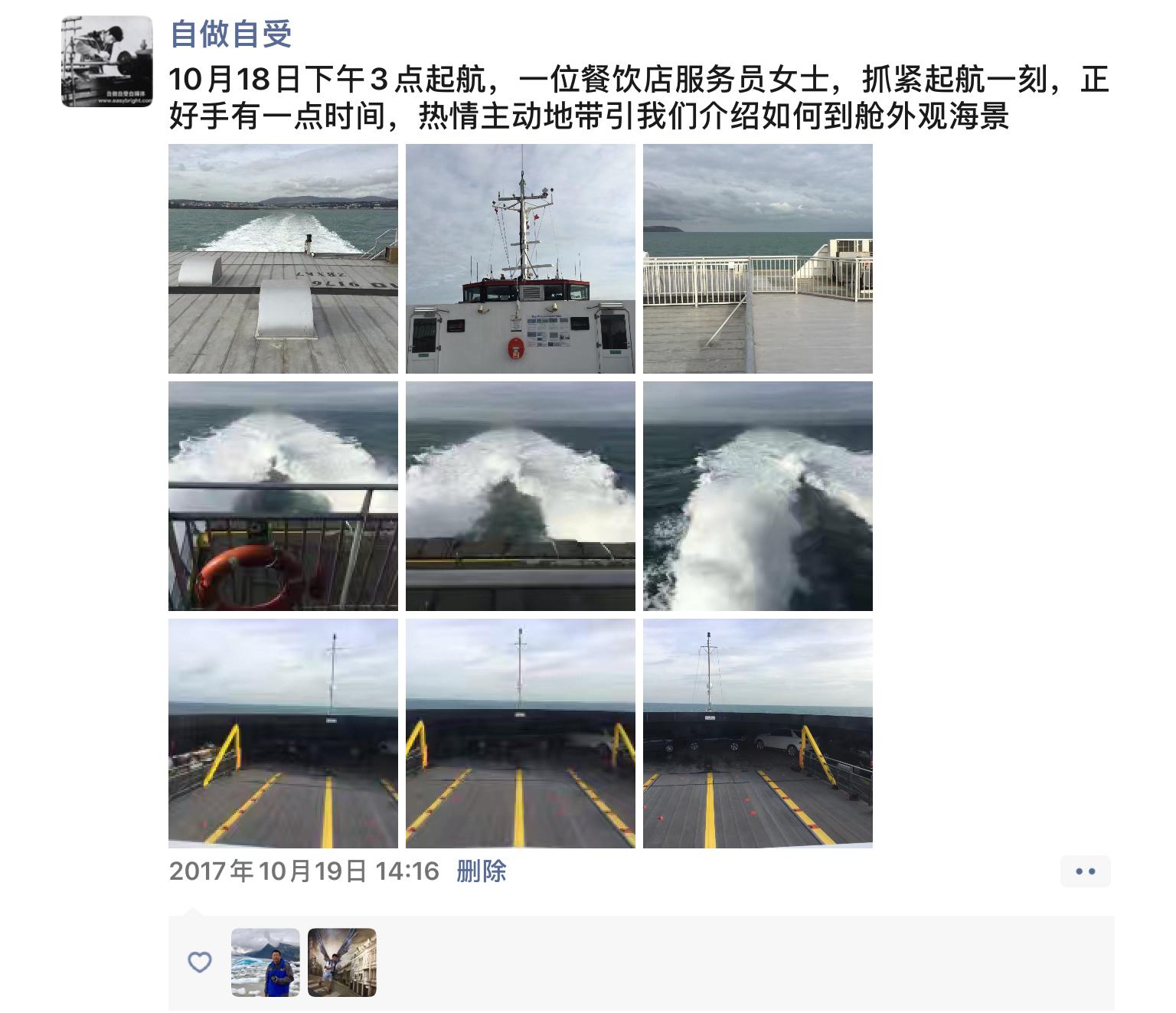
Task: Open the middle-row right wake photo
Action: coord(758,496)
